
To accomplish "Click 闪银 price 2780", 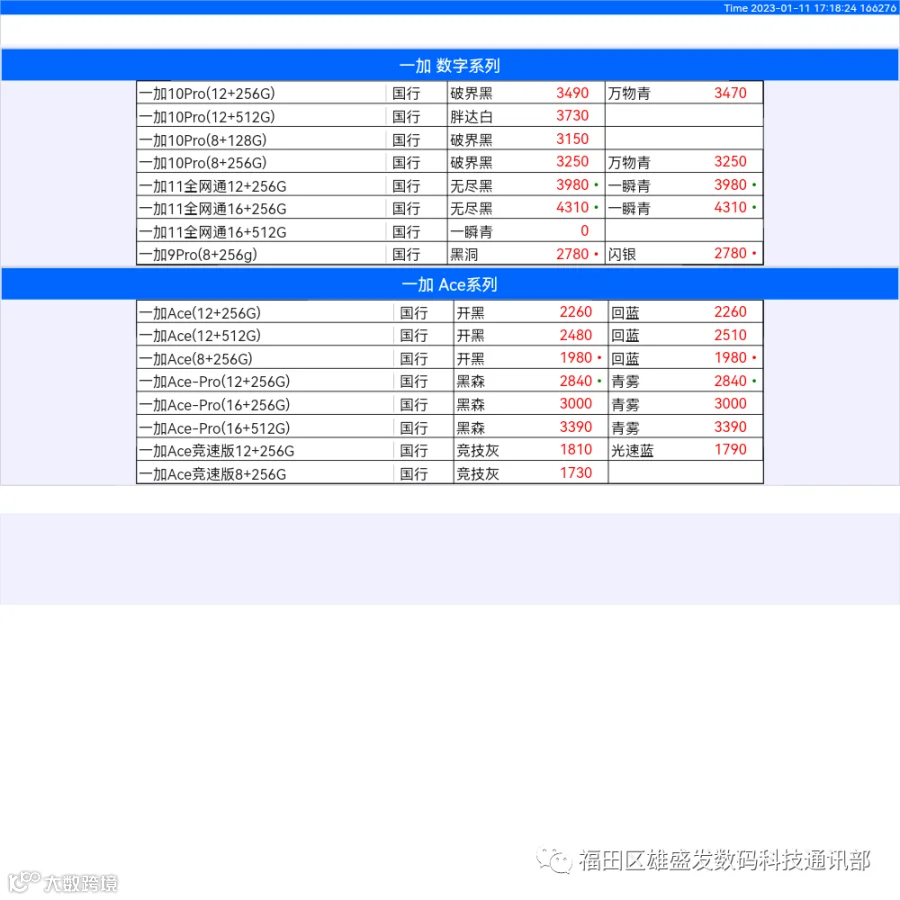I will [730, 253].
